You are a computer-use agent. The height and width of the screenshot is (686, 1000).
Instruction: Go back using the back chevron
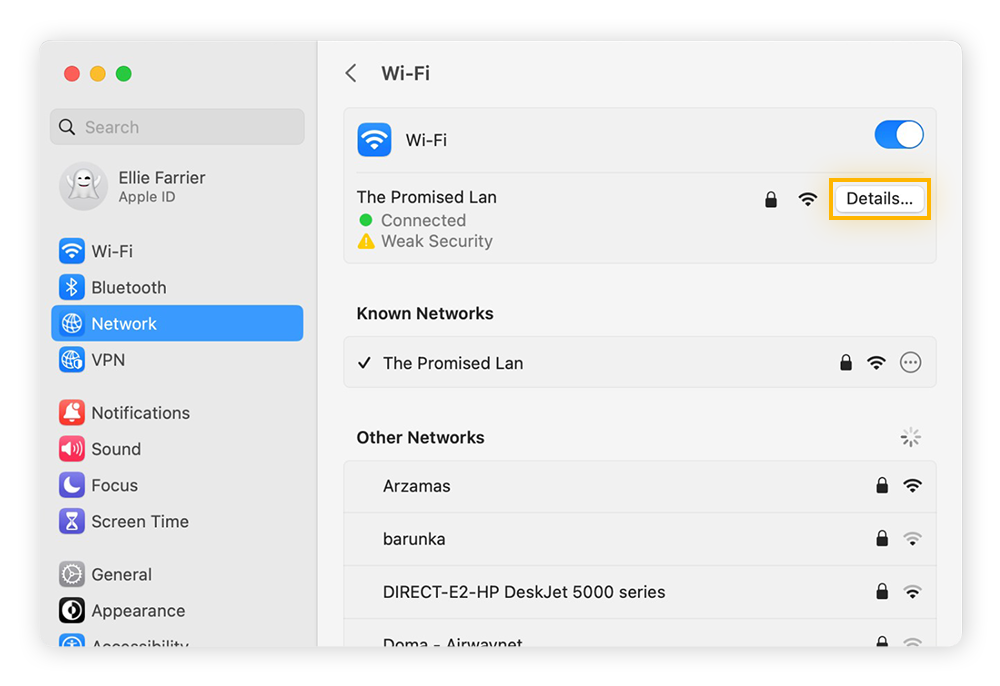[351, 72]
